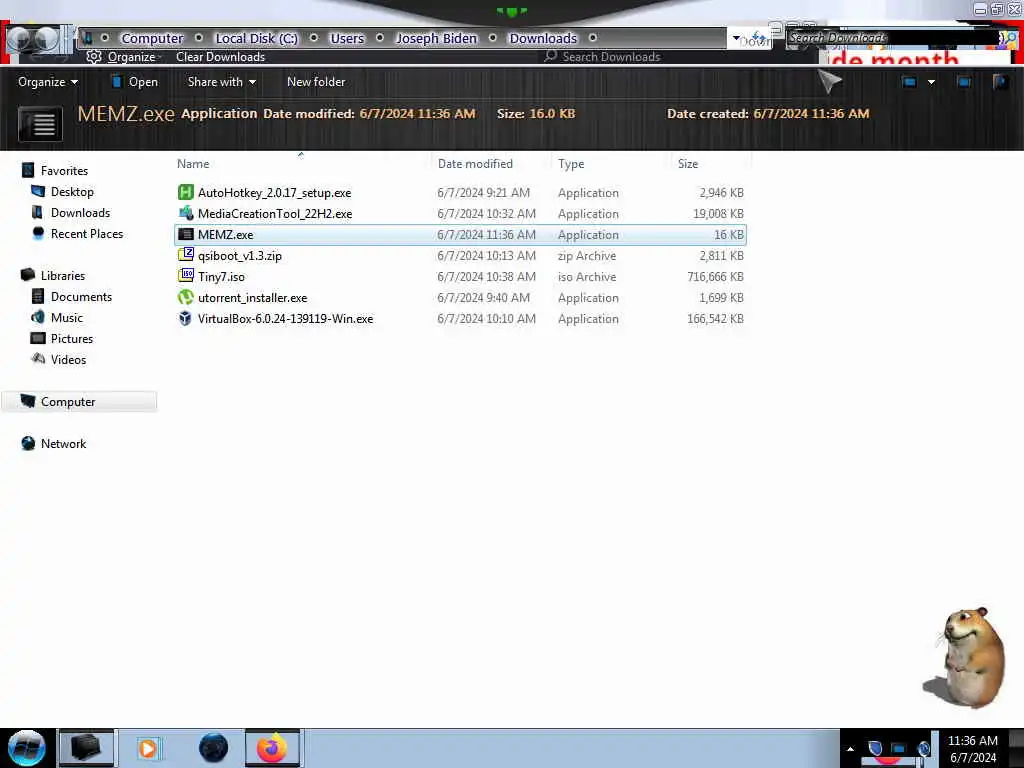The width and height of the screenshot is (1024, 768).
Task: Click the Open button in toolbar
Action: coord(135,82)
